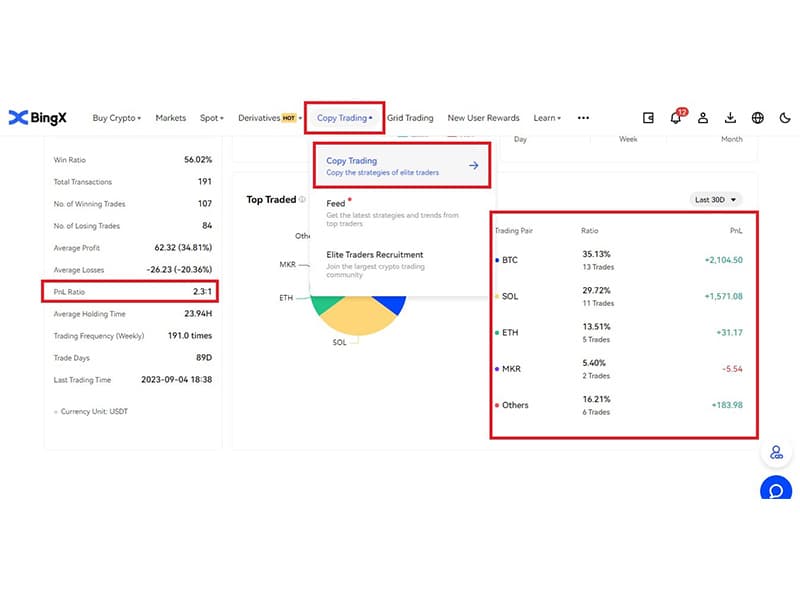
Task: Open the user account icon
Action: (x=703, y=118)
